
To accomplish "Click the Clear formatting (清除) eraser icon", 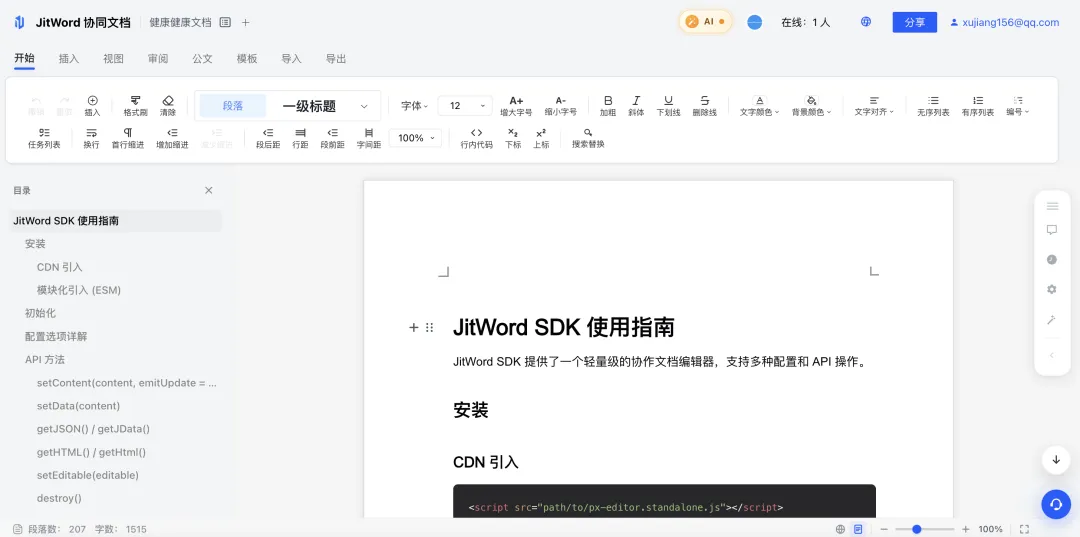I will (168, 105).
